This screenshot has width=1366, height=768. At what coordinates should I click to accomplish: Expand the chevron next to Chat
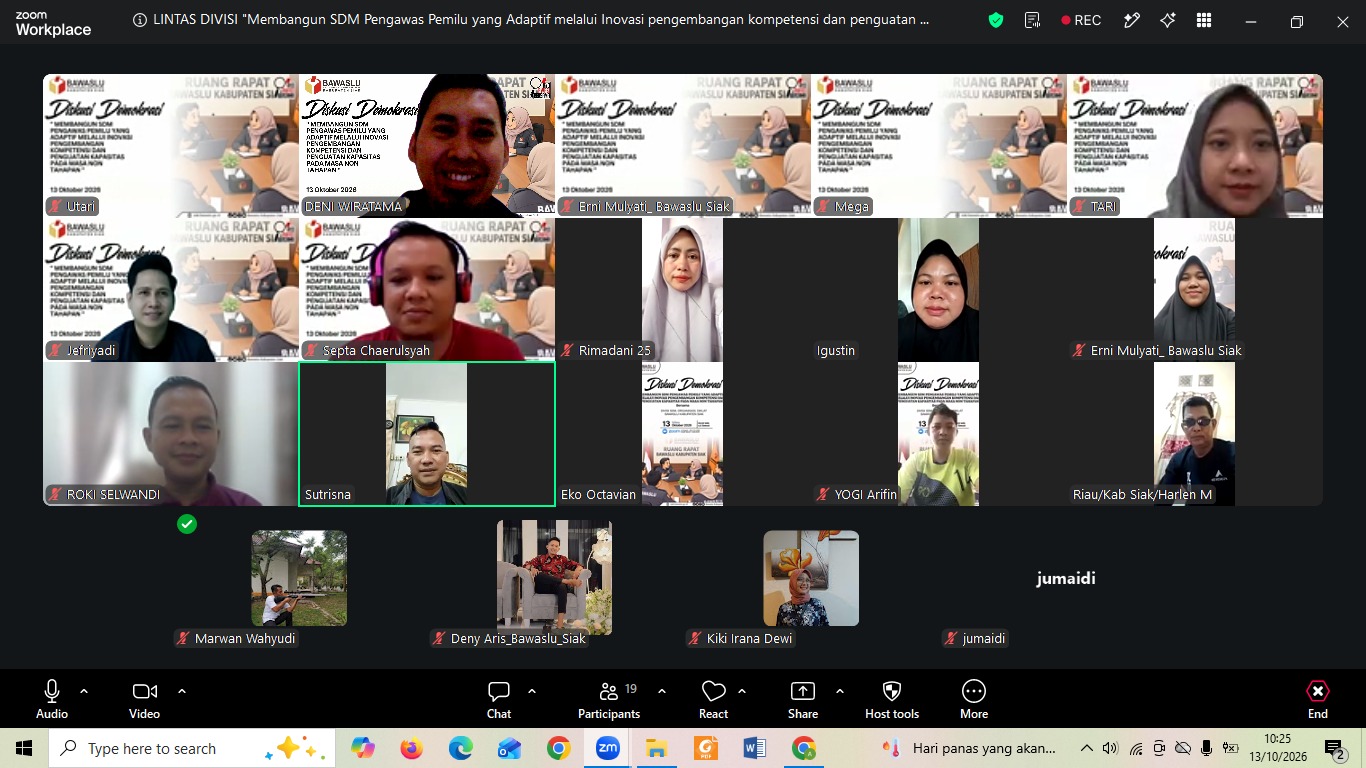pyautogui.click(x=532, y=691)
